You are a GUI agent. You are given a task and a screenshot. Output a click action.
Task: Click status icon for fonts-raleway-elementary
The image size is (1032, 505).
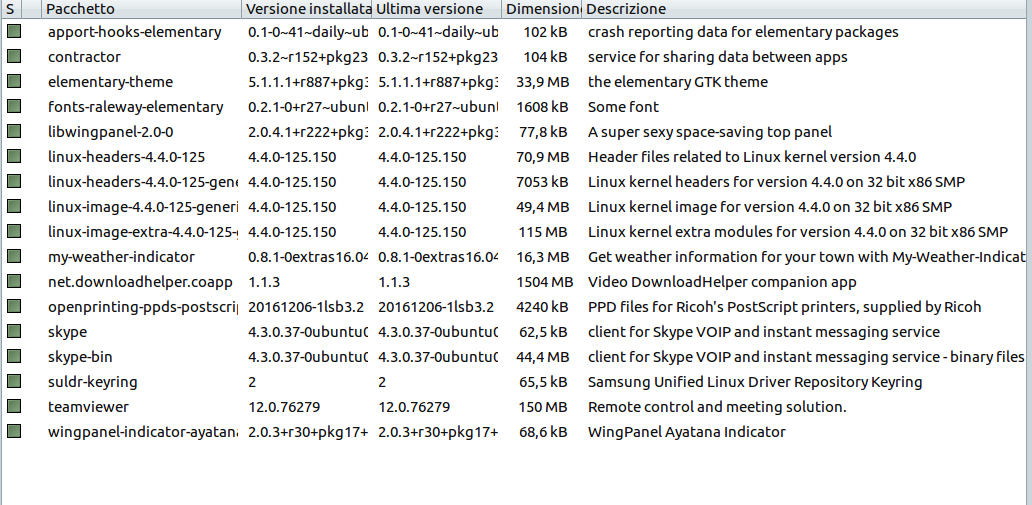[14, 106]
